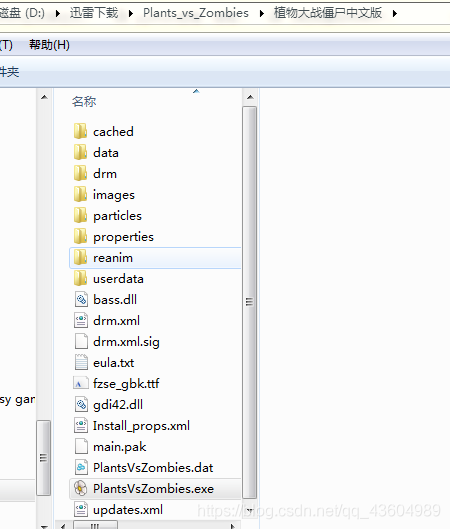Click the gdi42.dll file icon
This screenshot has height=529, width=450.
(x=81, y=405)
